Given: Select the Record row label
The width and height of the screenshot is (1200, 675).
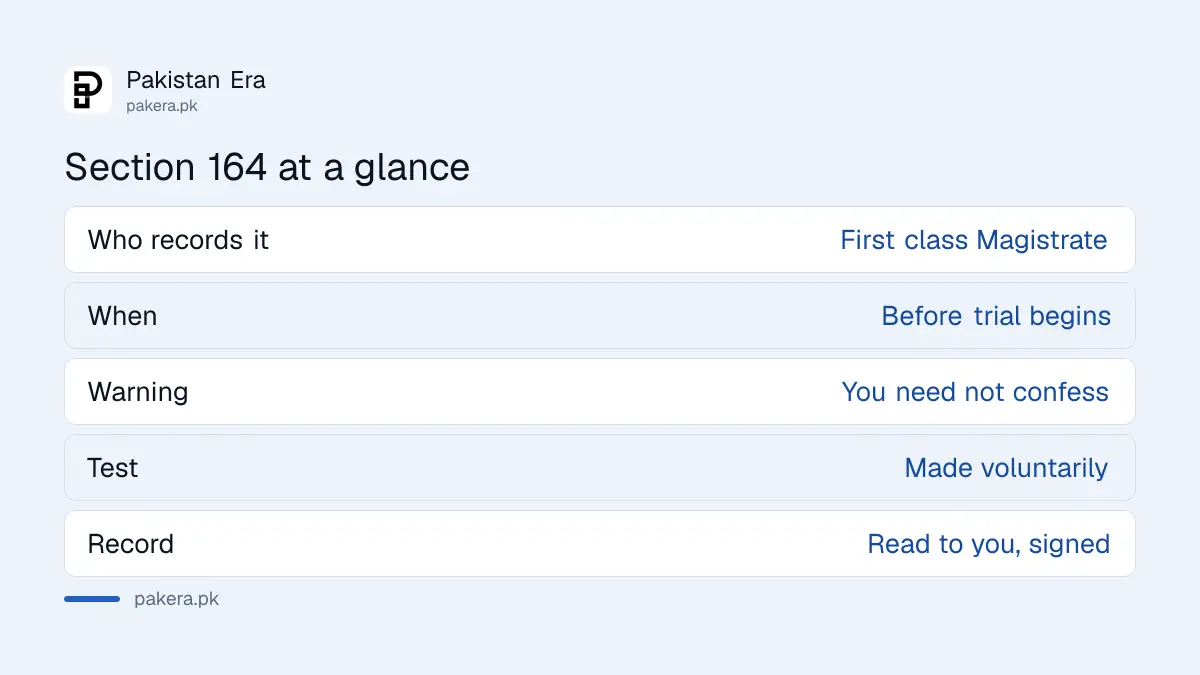Looking at the screenshot, I should tap(131, 544).
